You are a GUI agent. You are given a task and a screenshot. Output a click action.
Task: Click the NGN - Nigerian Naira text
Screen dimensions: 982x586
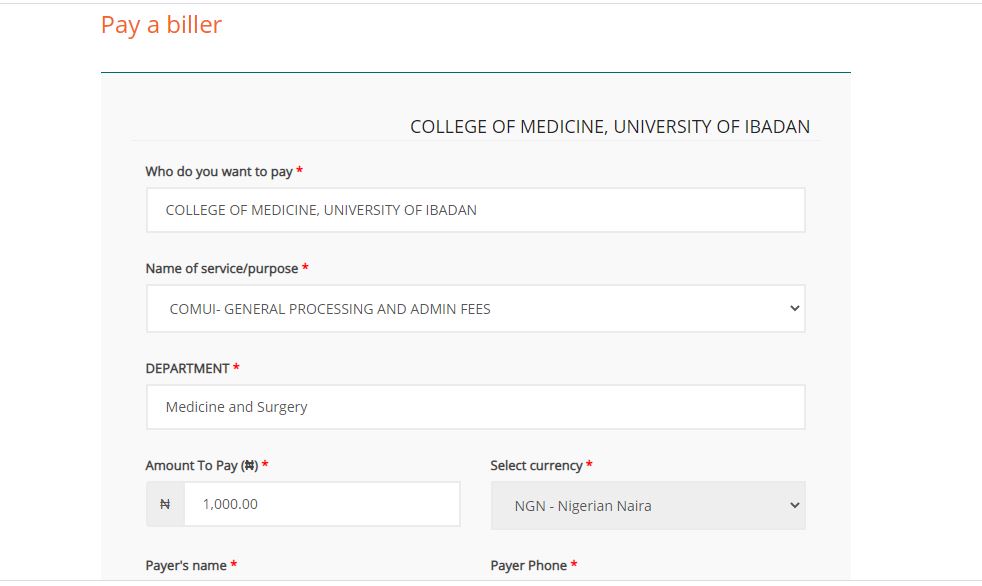[x=583, y=506]
